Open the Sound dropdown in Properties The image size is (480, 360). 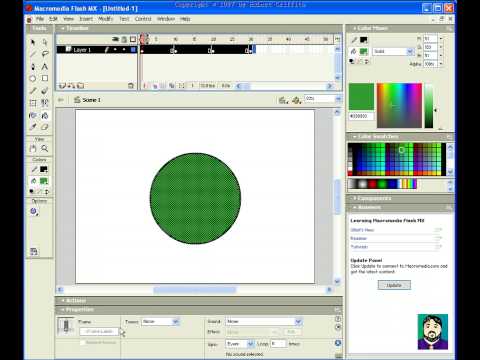tap(264, 322)
